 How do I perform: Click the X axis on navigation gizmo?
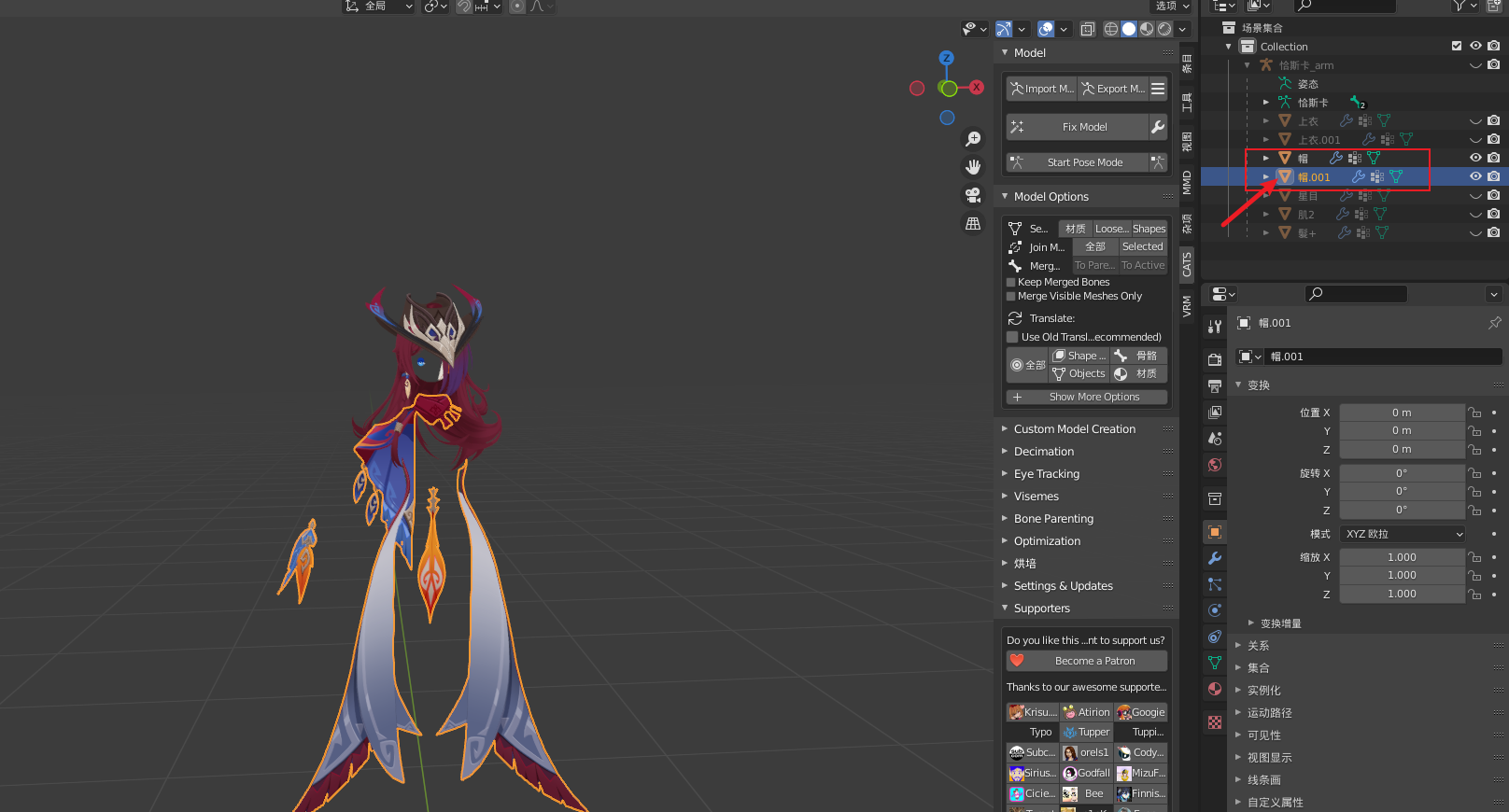(977, 88)
